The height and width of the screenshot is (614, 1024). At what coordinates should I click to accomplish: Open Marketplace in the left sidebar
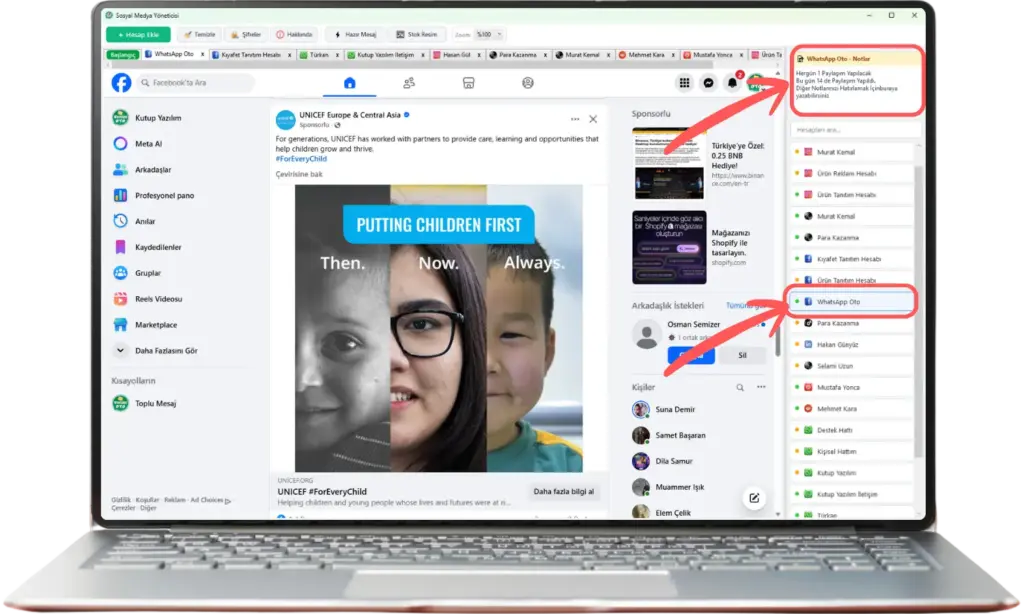pos(145,325)
